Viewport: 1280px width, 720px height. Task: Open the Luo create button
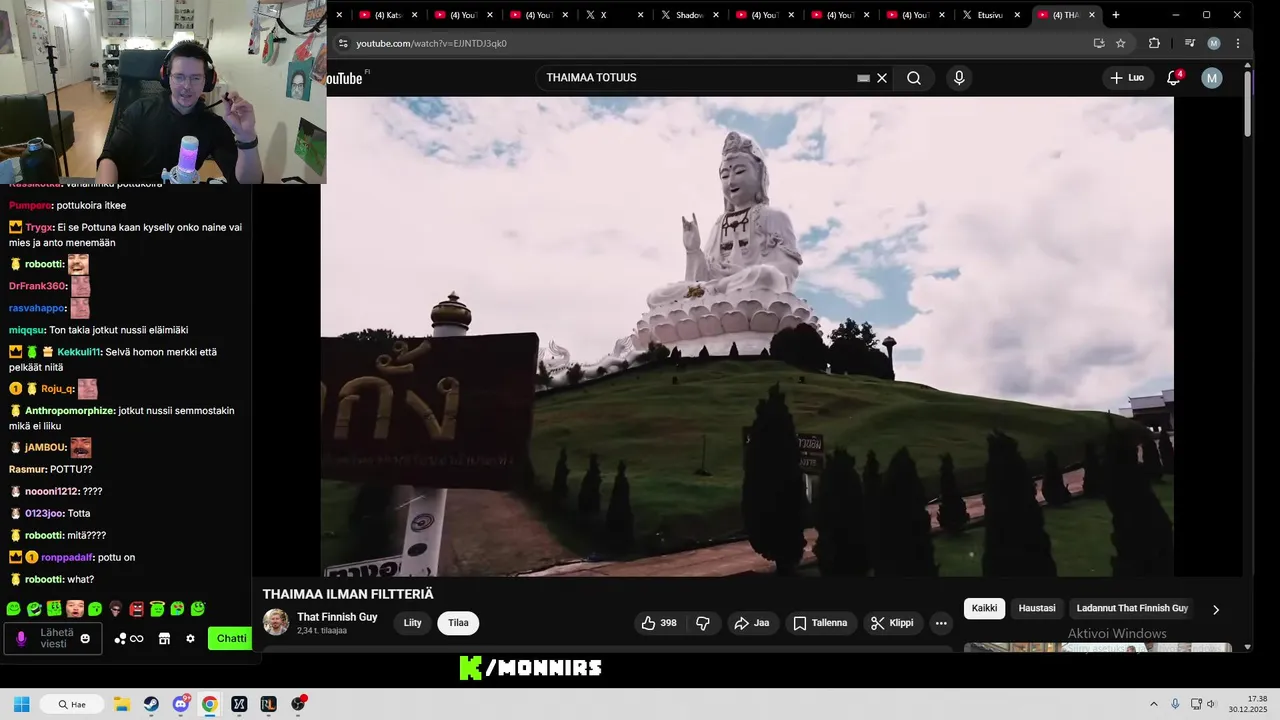coord(1127,78)
